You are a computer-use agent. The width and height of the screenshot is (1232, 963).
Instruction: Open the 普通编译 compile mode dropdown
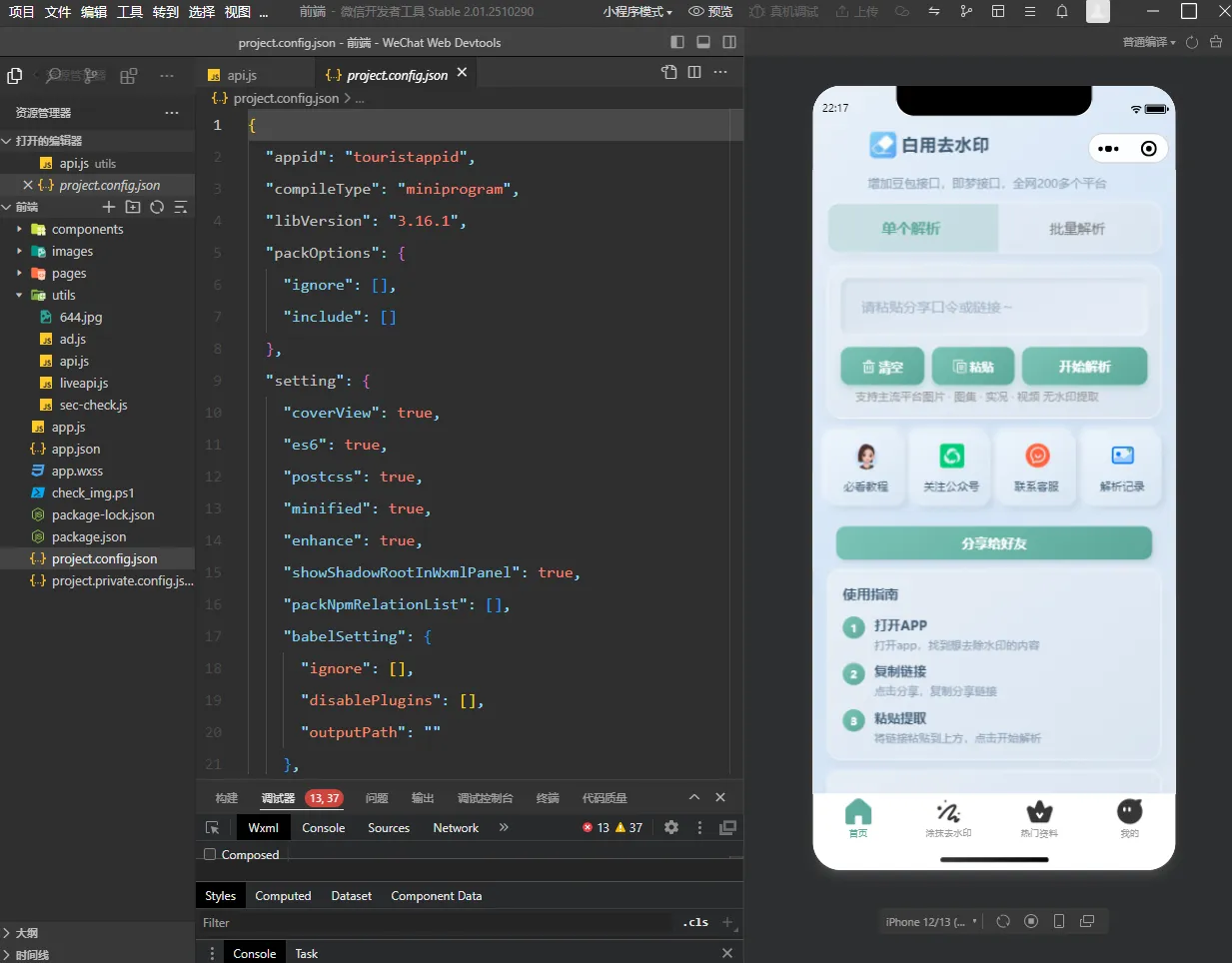(x=1149, y=42)
